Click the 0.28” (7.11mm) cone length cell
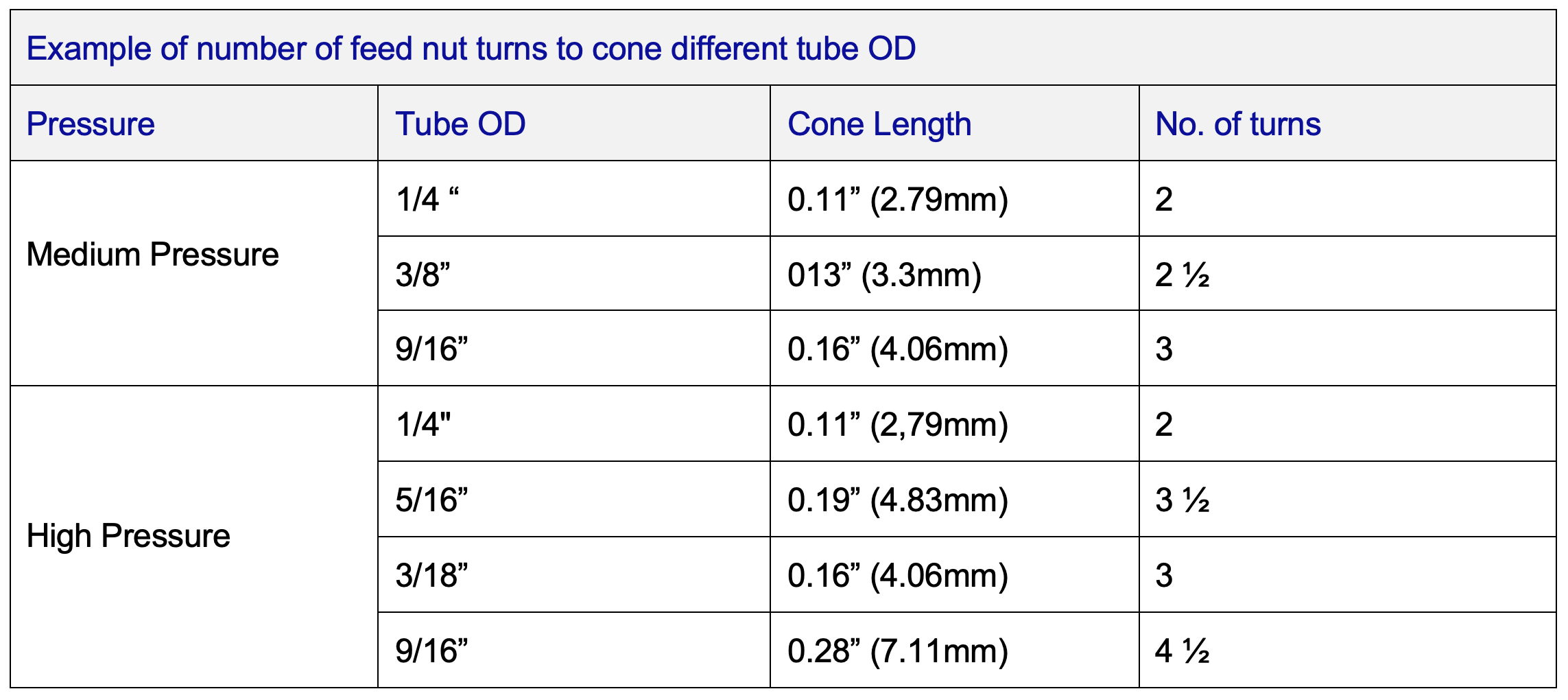Viewport: 1568px width, 700px height. [897, 651]
